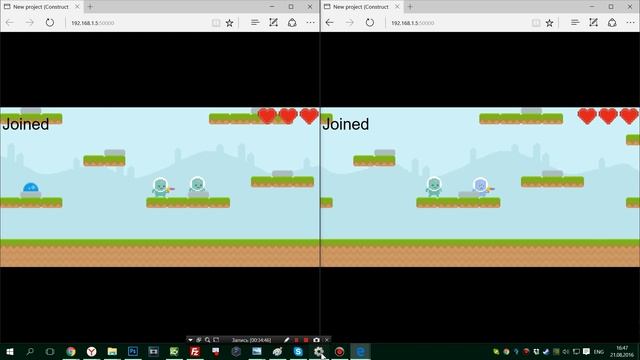Focus the address bar in right browser

(457, 23)
